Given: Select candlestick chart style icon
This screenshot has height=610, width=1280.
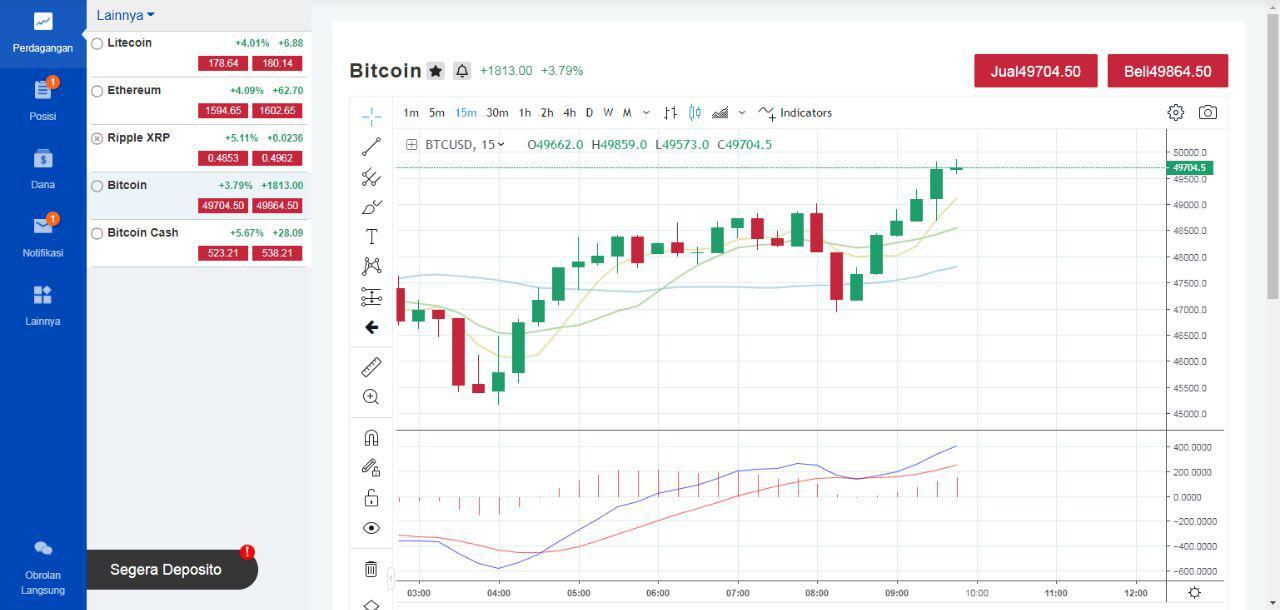Looking at the screenshot, I should pyautogui.click(x=695, y=113).
